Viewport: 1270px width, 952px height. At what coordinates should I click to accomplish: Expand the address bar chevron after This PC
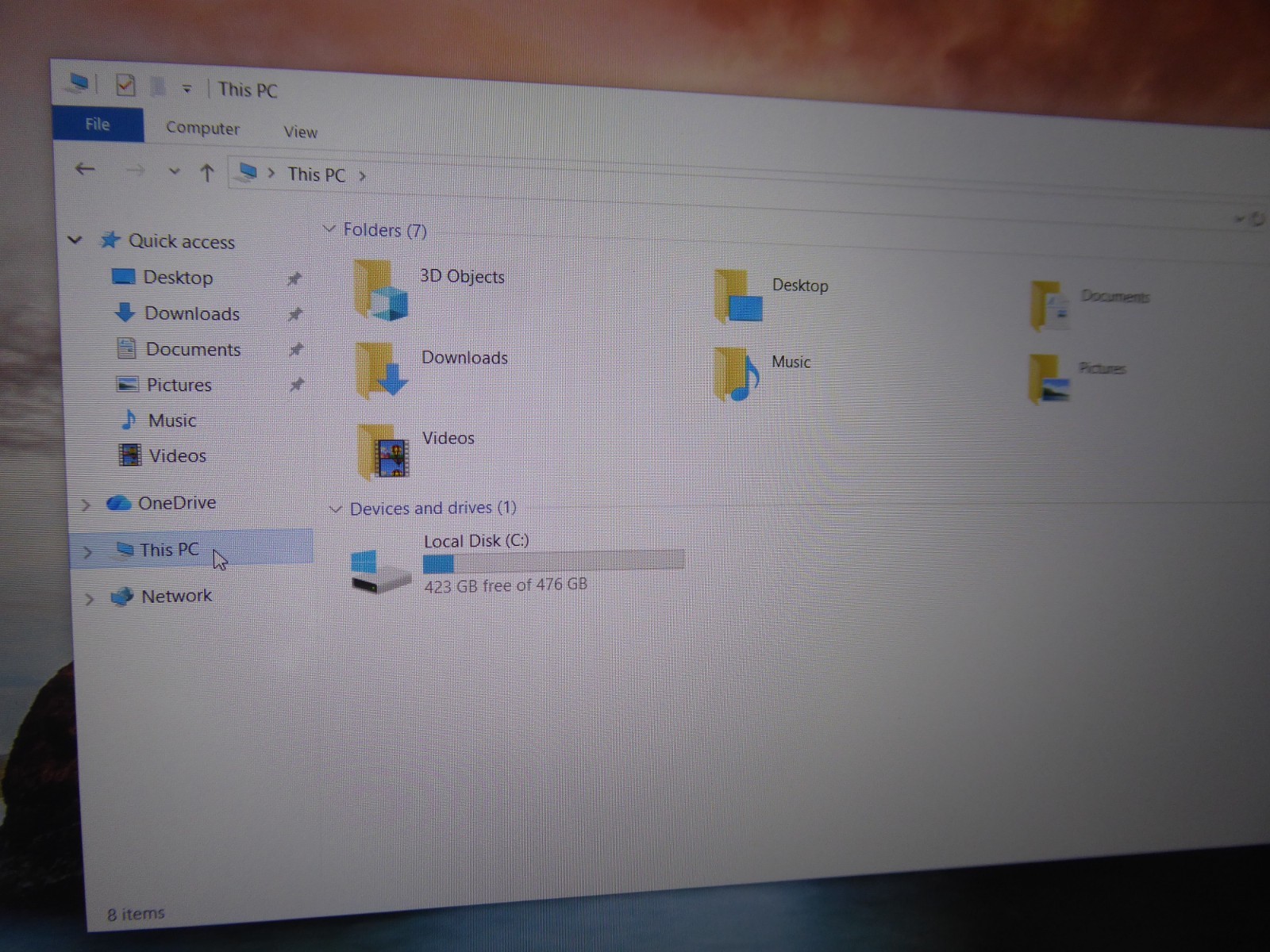click(363, 176)
